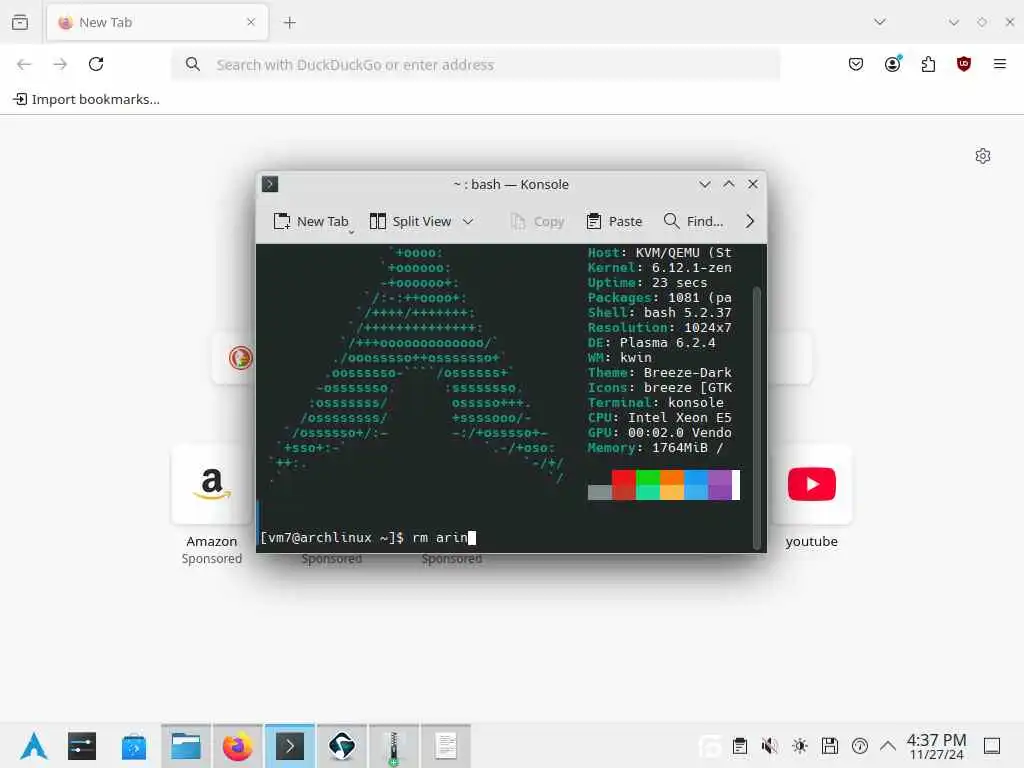1024x768 pixels.
Task: Expand the New Tab profile dropdown arrow
Action: (x=351, y=232)
